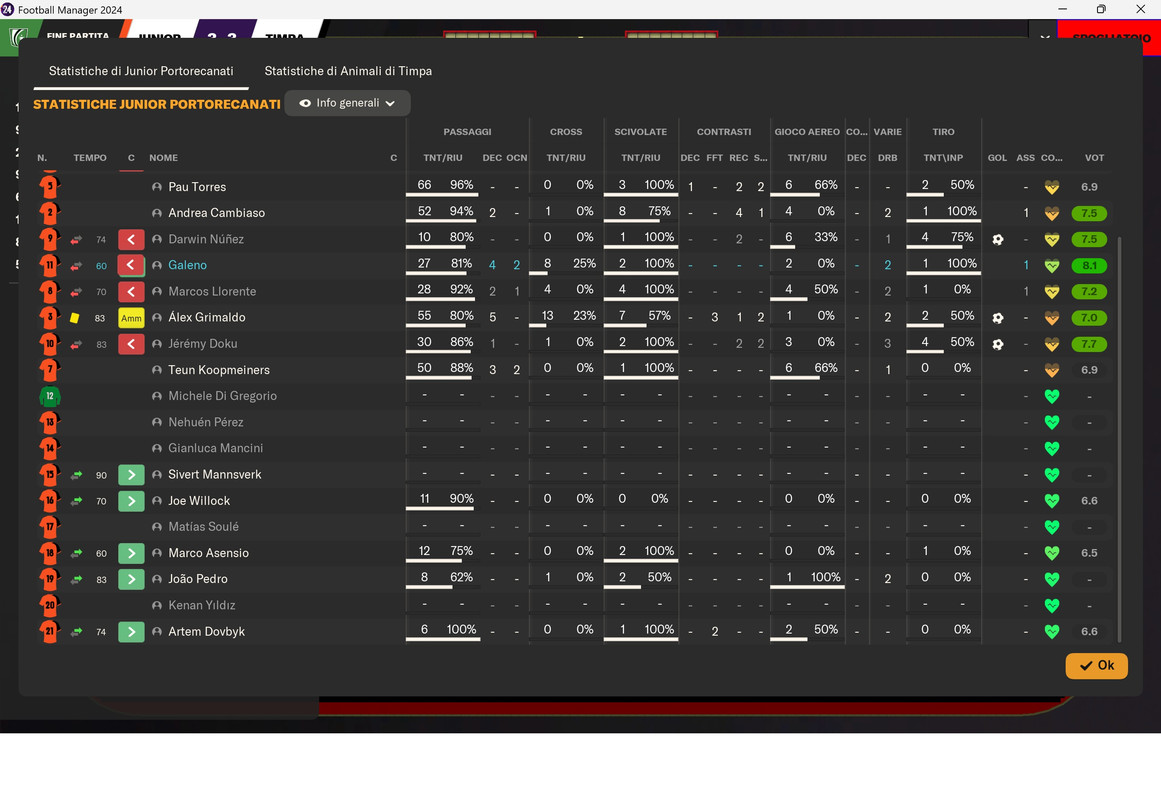Click Jérémy Doku 7.7 rating badge
1161x800 pixels.
[1089, 344]
